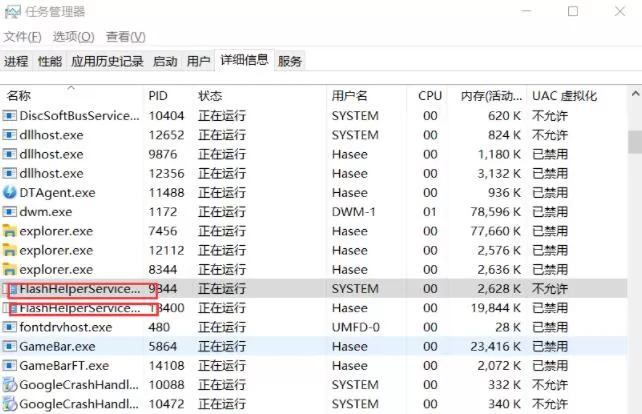Click memory value 19,844 K

click(x=496, y=308)
